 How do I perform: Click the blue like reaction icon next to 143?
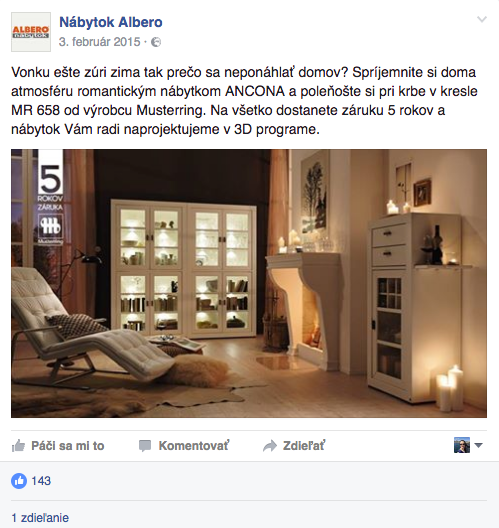tap(19, 481)
